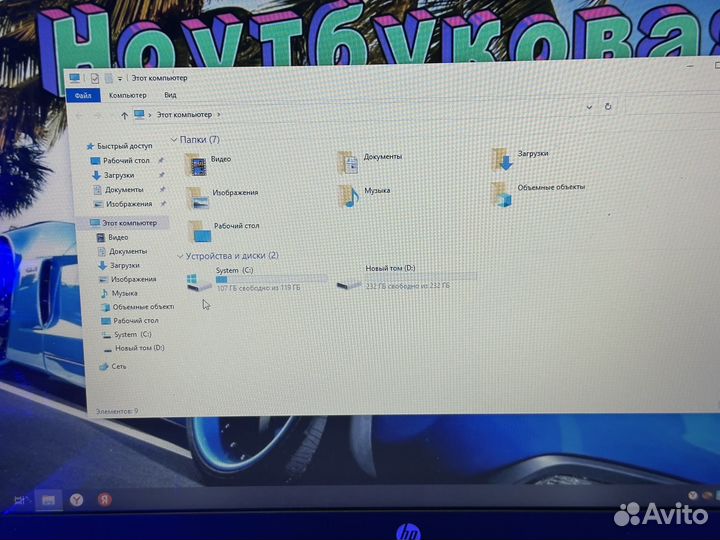Select the System (C:) drive icon in main pane
This screenshot has width=720, height=540.
[199, 281]
